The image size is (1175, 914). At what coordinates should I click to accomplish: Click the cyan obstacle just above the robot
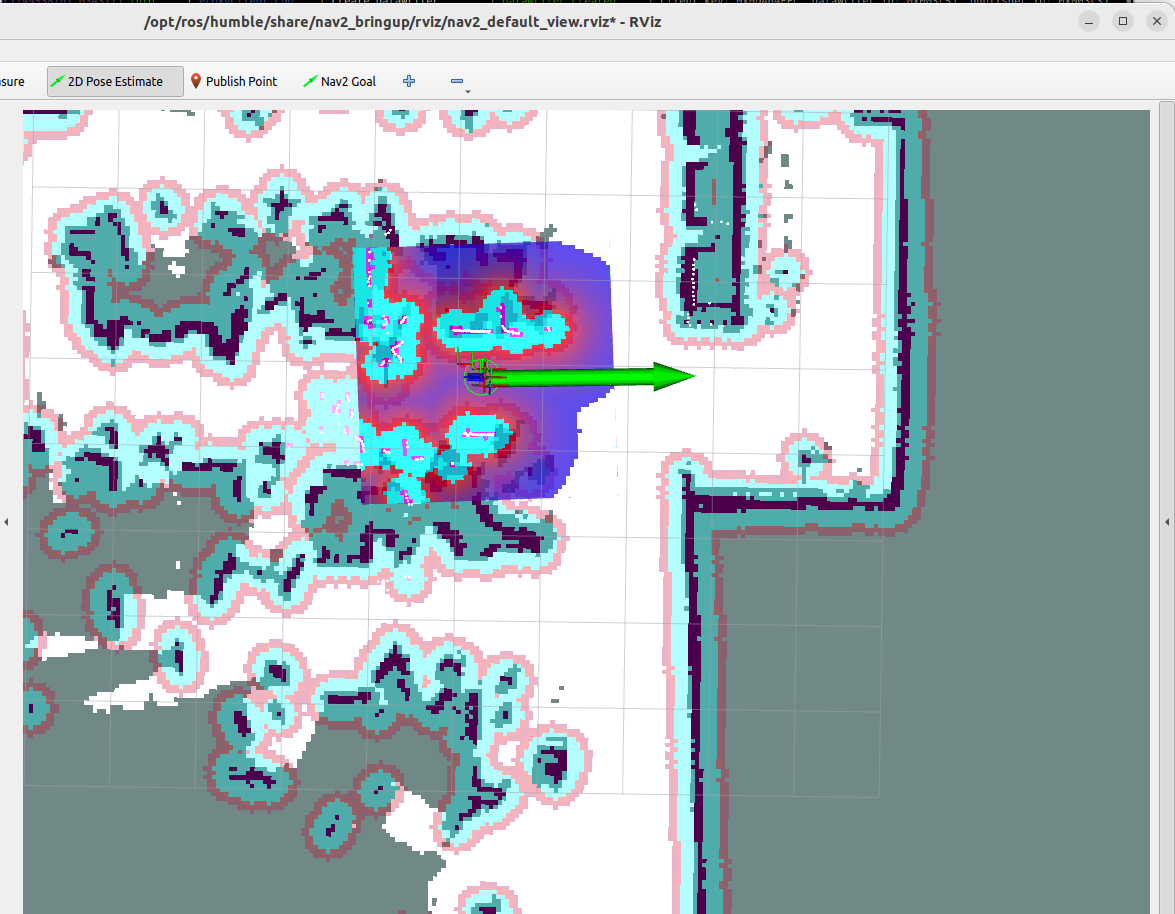coord(500,325)
